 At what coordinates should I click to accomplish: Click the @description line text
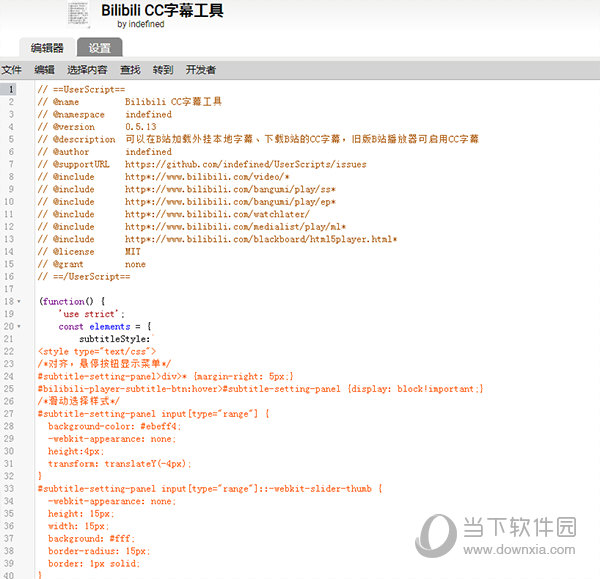258,139
